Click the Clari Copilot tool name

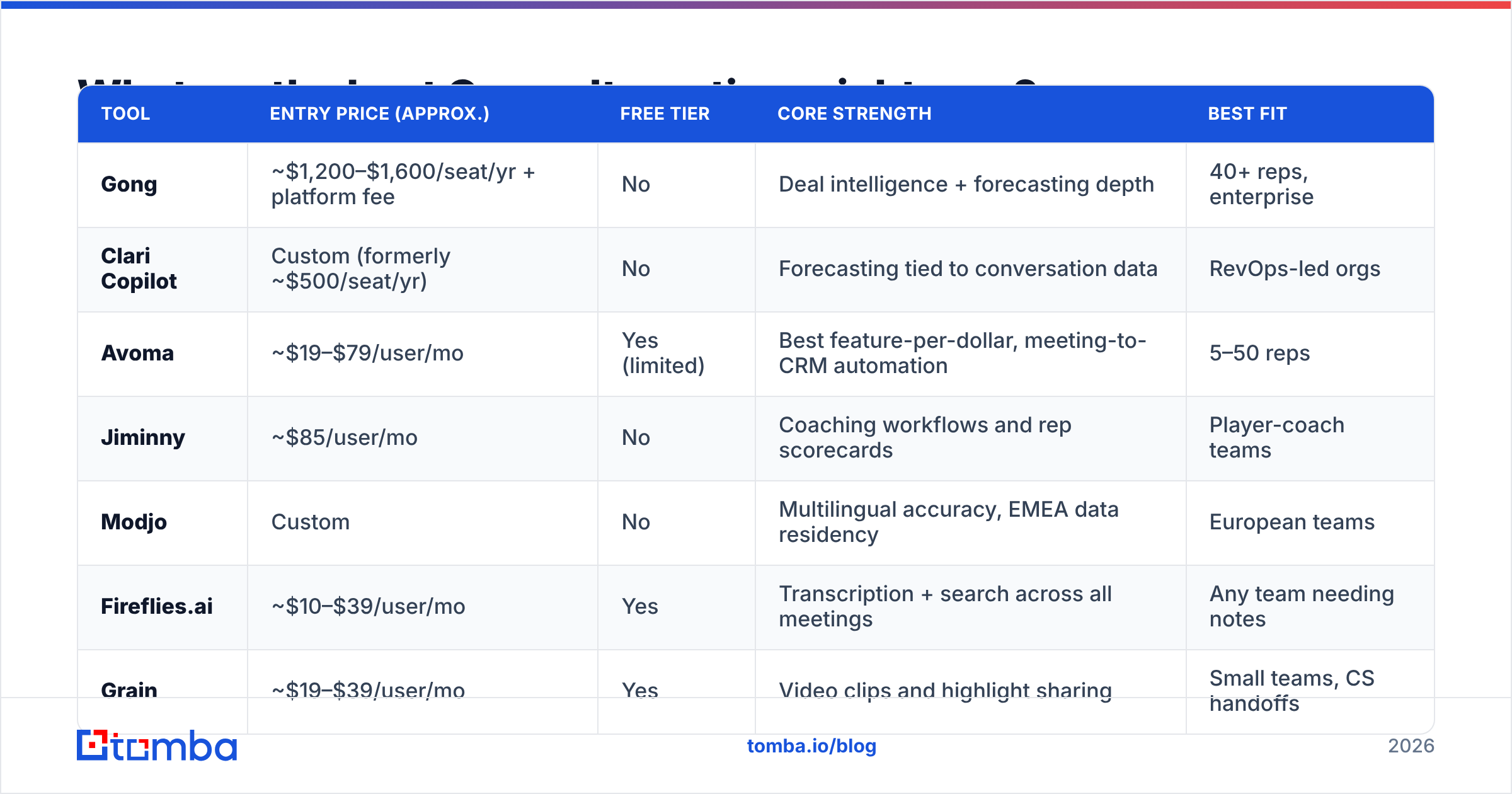pos(139,268)
